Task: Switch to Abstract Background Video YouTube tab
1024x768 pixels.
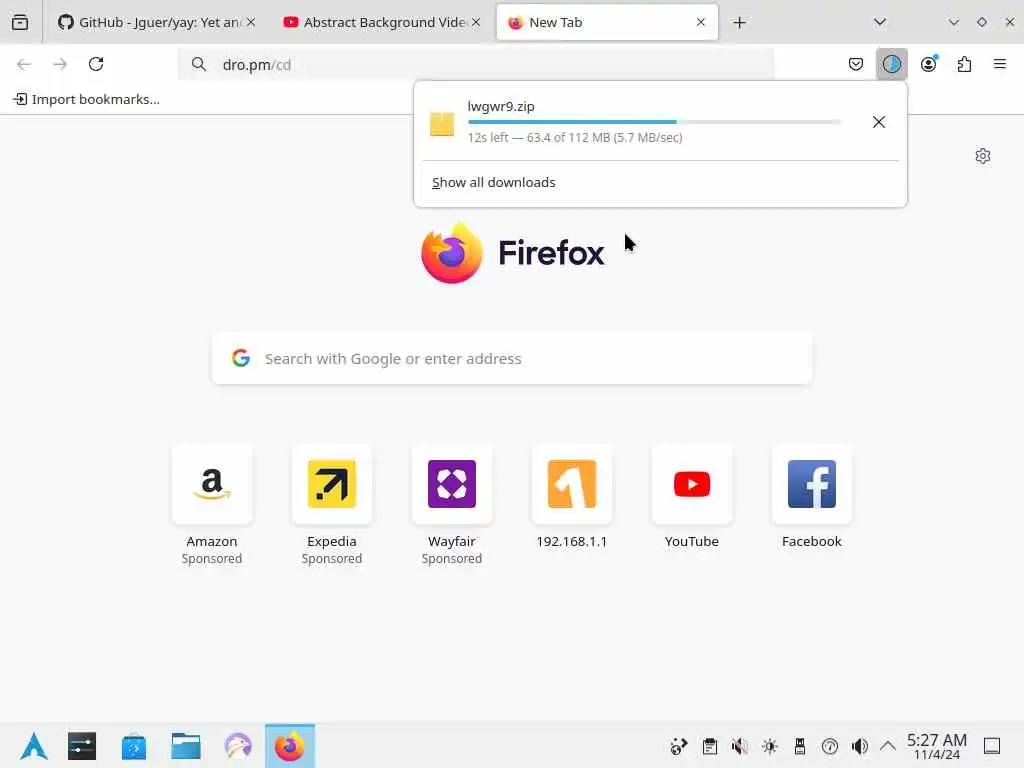Action: tap(383, 22)
